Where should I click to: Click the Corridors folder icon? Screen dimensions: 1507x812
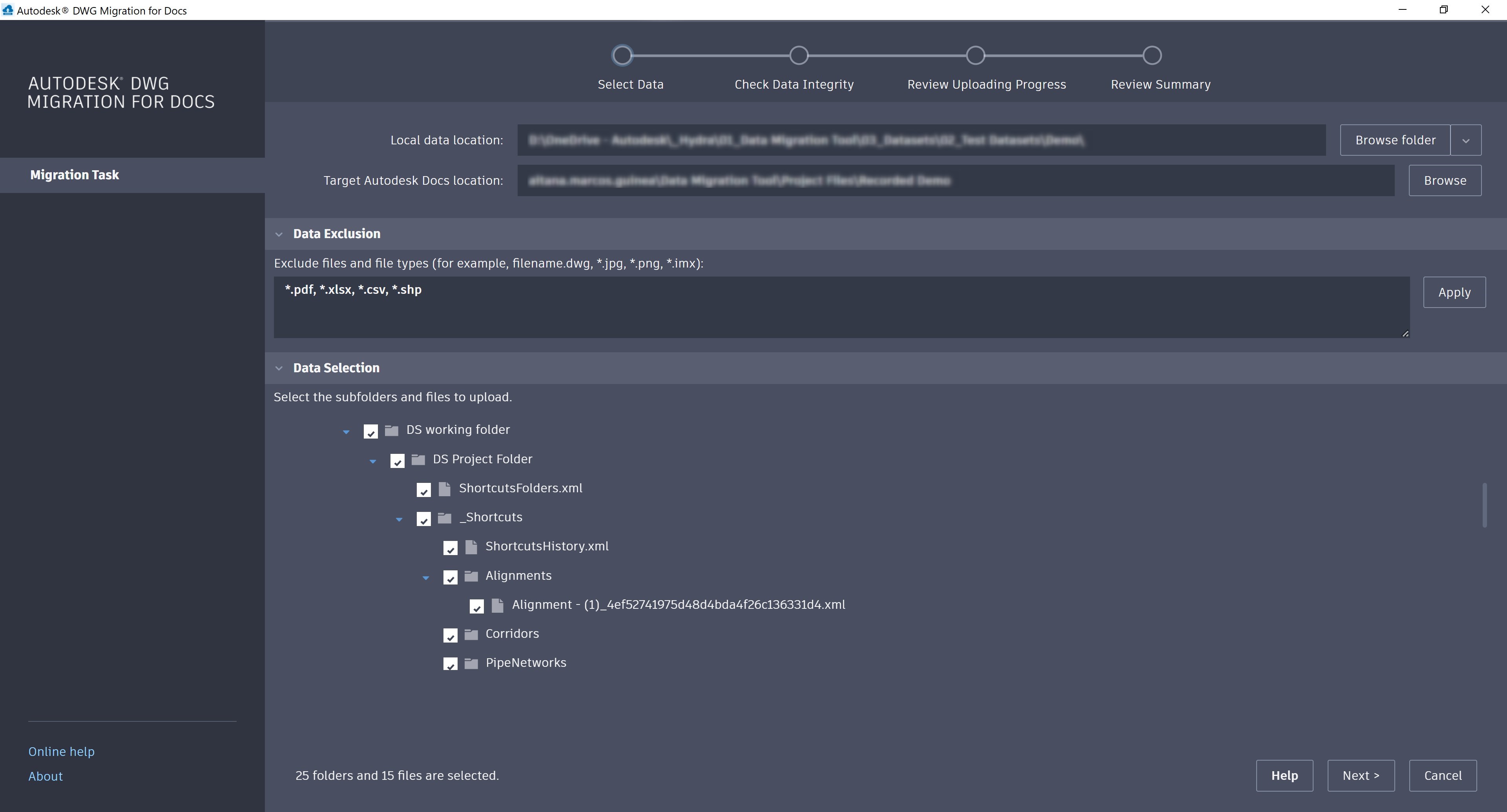tap(471, 634)
